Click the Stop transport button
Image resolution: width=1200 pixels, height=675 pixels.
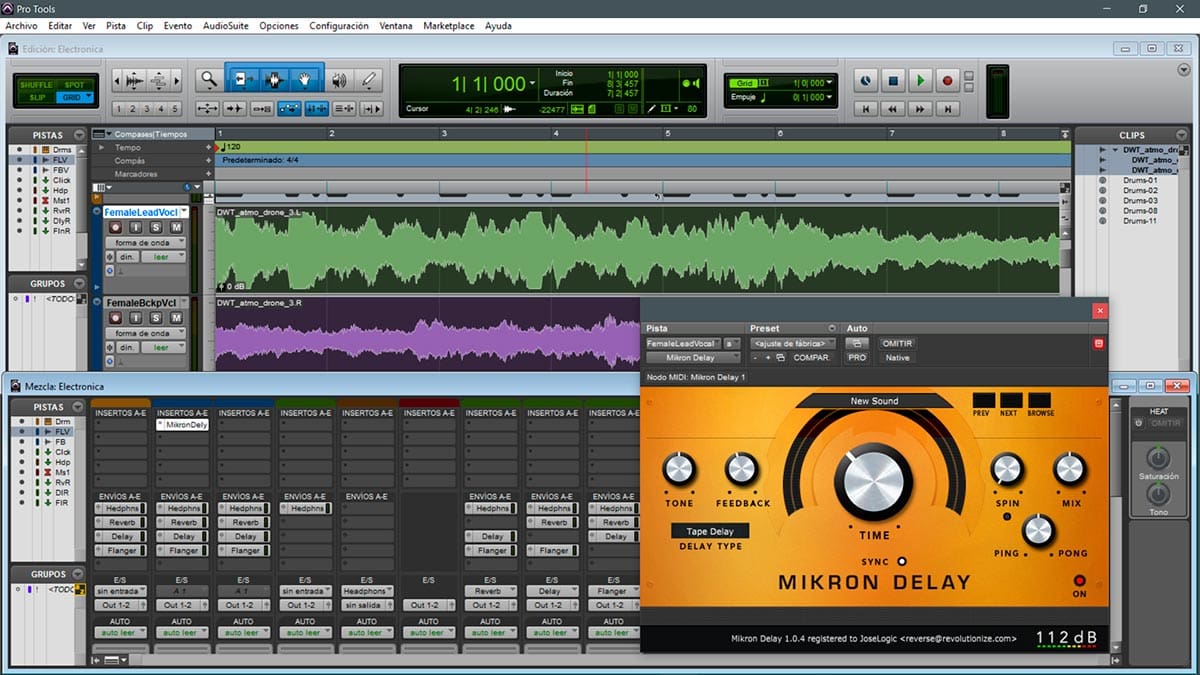pos(894,80)
